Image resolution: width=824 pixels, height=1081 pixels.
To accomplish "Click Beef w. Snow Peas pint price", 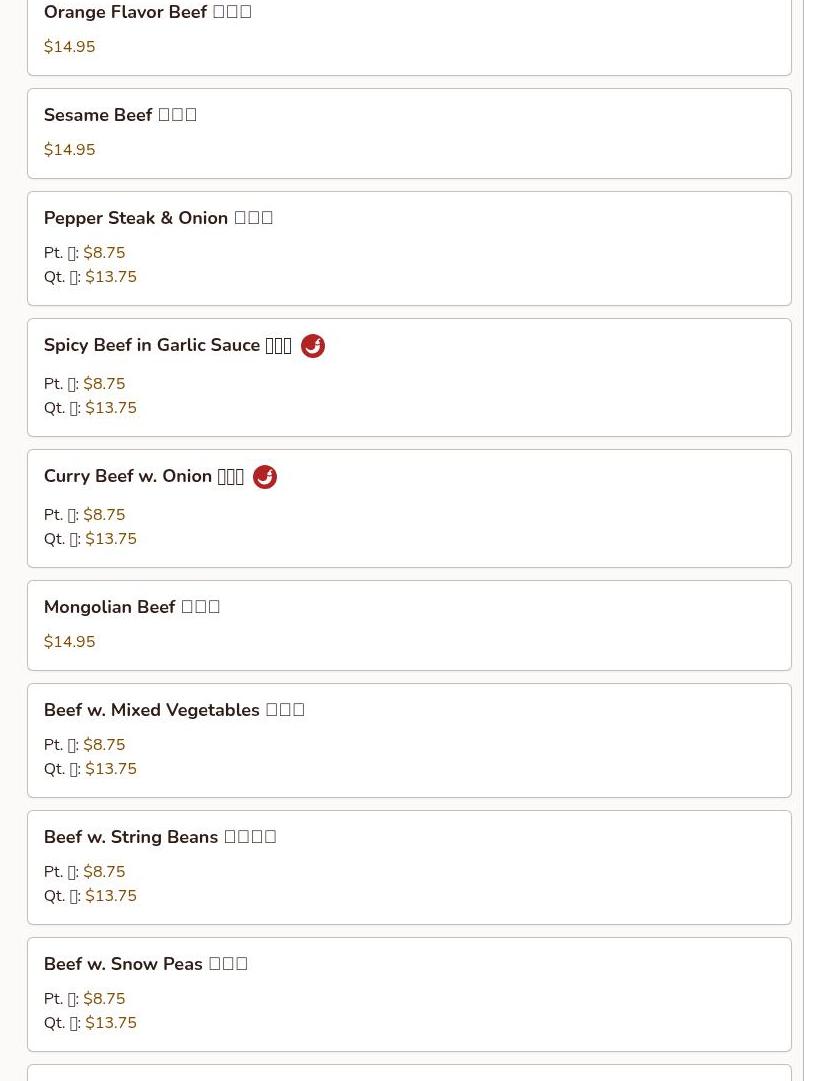I will point(104,998).
